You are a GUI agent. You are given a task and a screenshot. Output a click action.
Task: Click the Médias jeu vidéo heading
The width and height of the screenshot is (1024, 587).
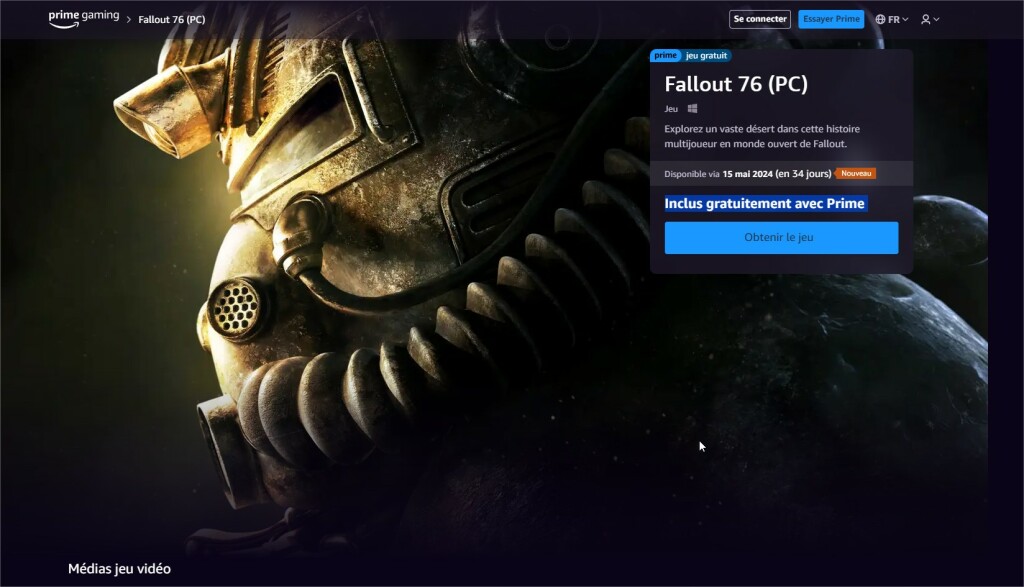[120, 569]
